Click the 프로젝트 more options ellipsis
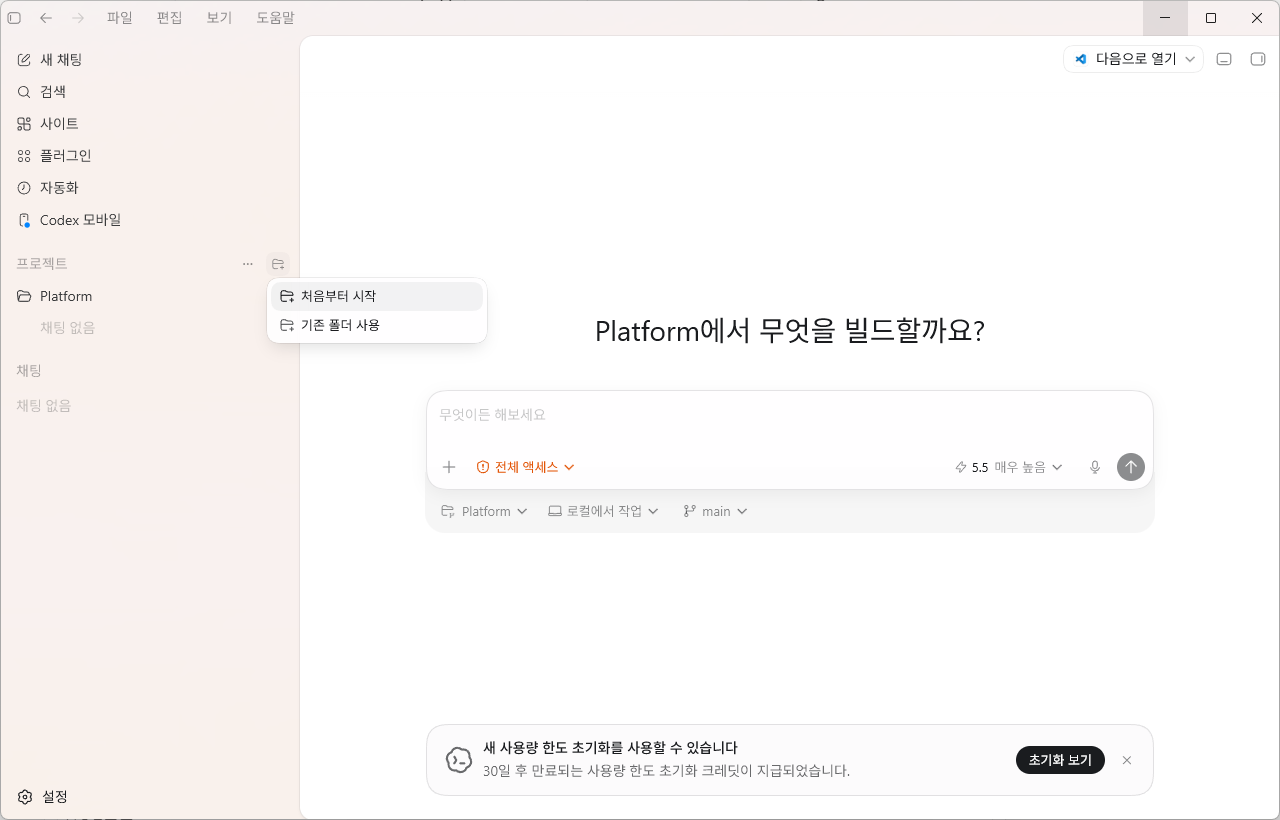 (x=248, y=264)
